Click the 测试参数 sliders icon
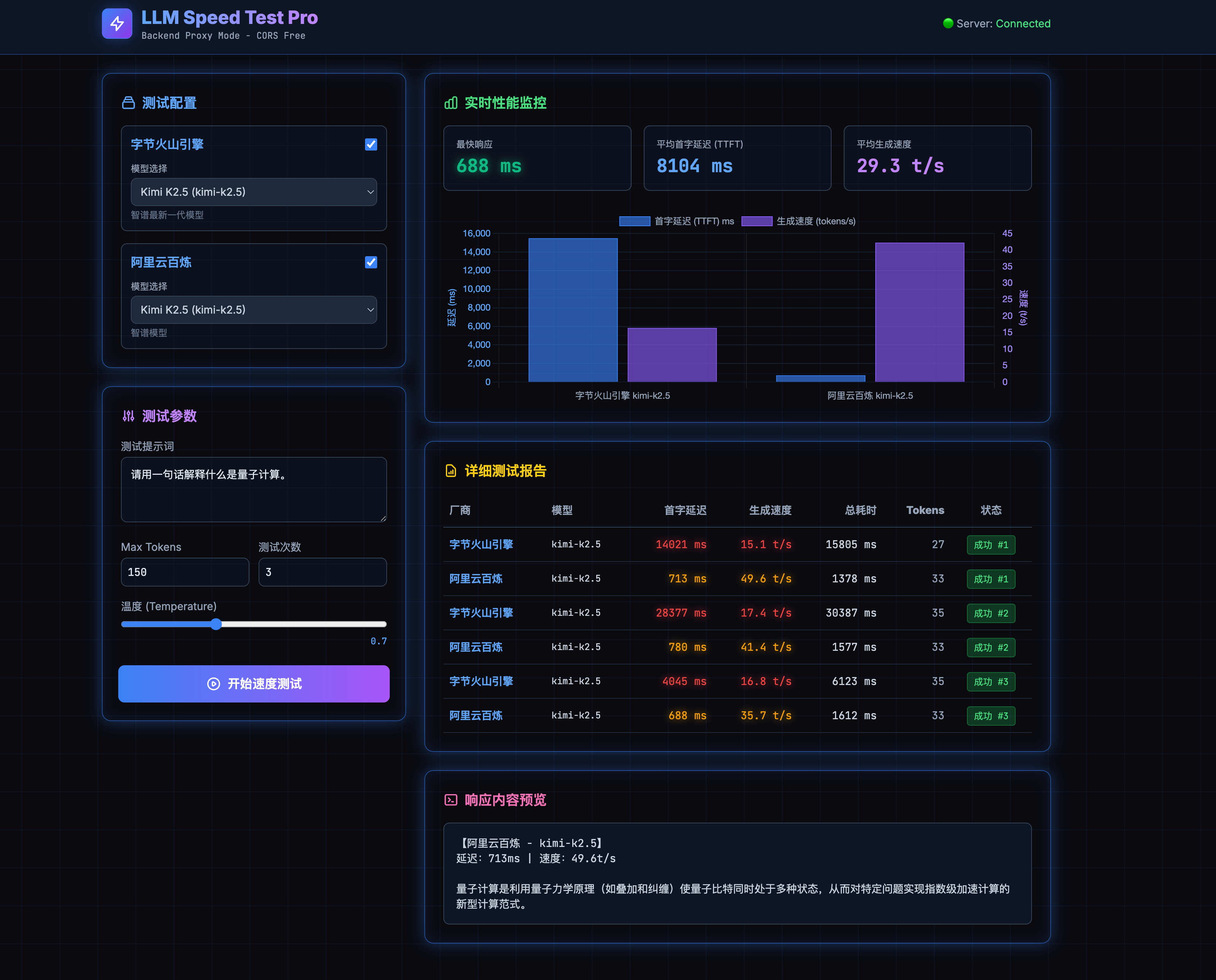 [x=129, y=416]
